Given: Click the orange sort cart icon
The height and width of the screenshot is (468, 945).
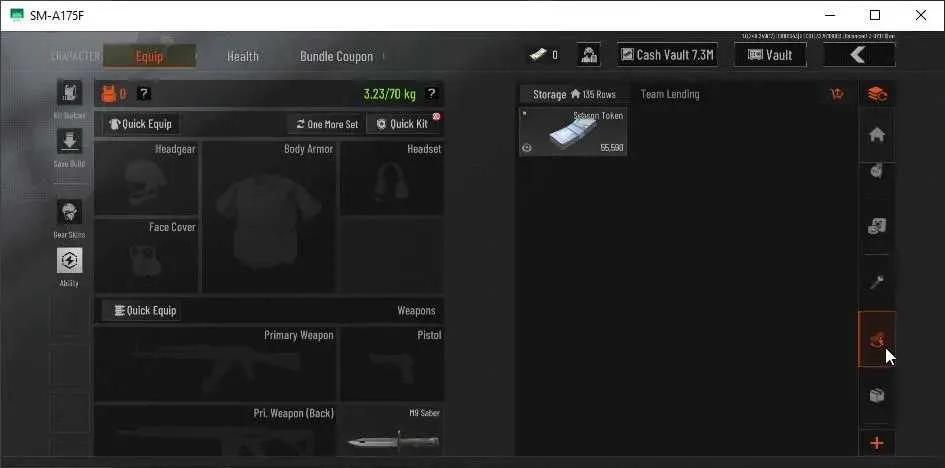Looking at the screenshot, I should (837, 94).
